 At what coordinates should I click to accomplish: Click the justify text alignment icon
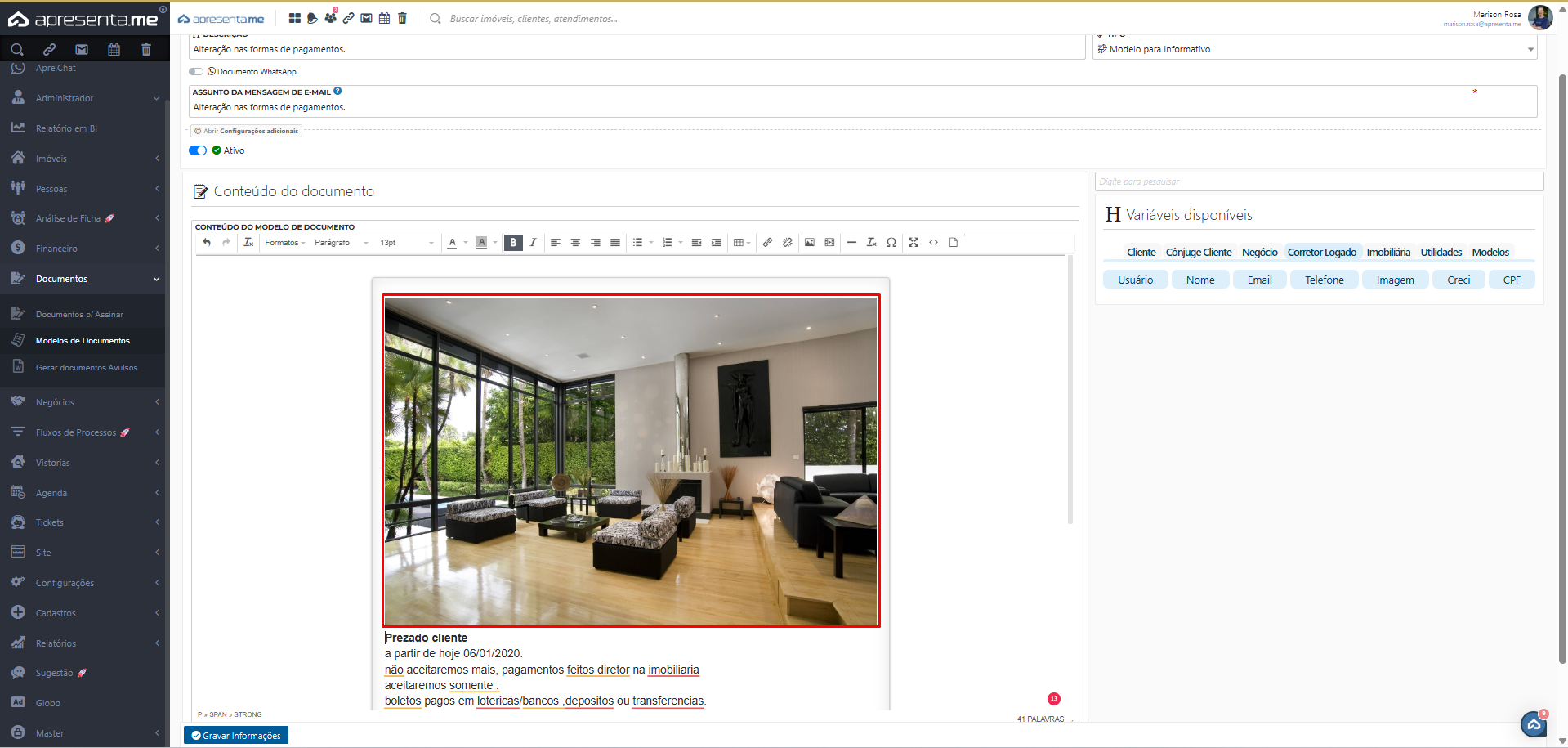coord(615,242)
